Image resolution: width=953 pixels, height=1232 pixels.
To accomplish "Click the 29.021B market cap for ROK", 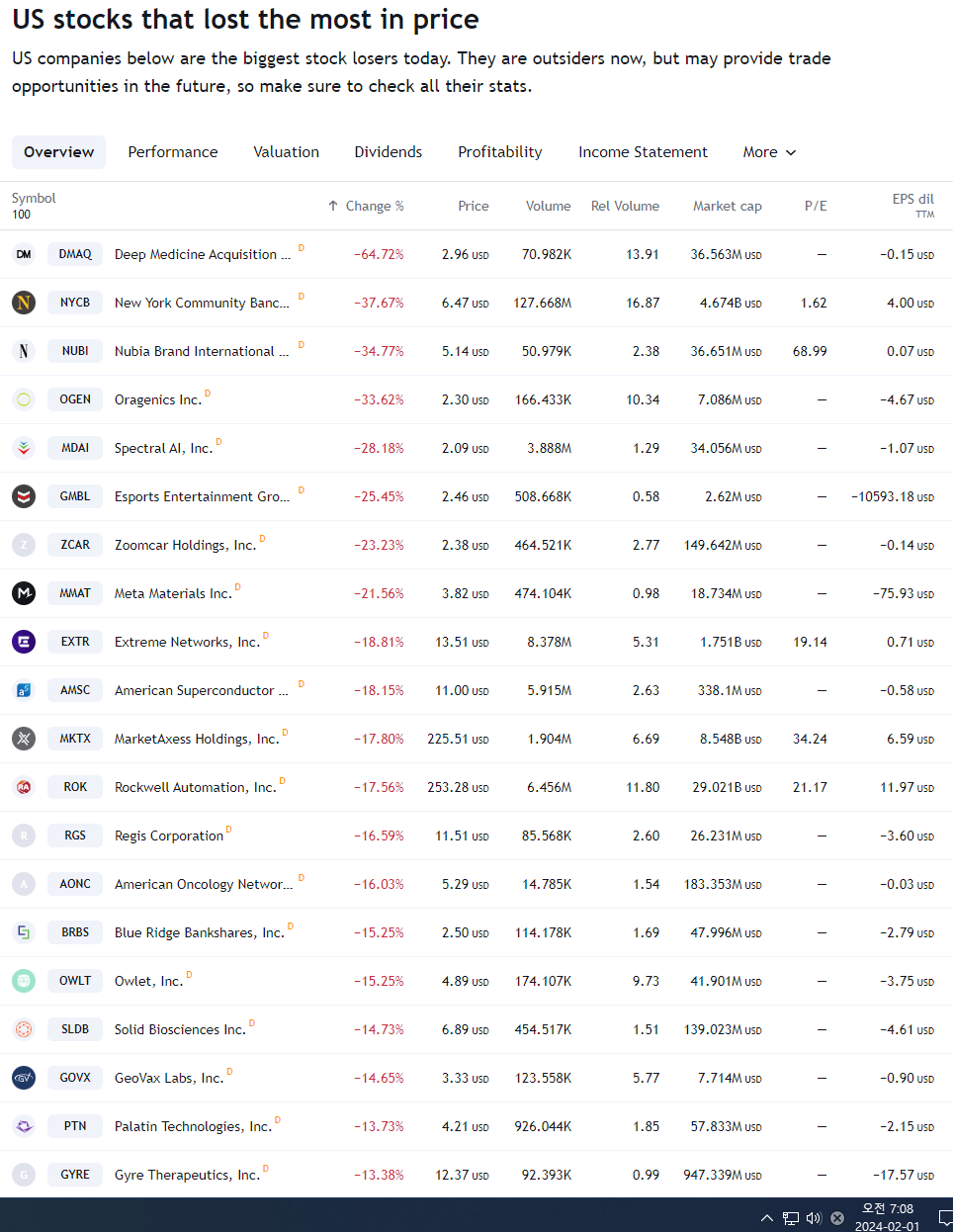I will pyautogui.click(x=727, y=787).
